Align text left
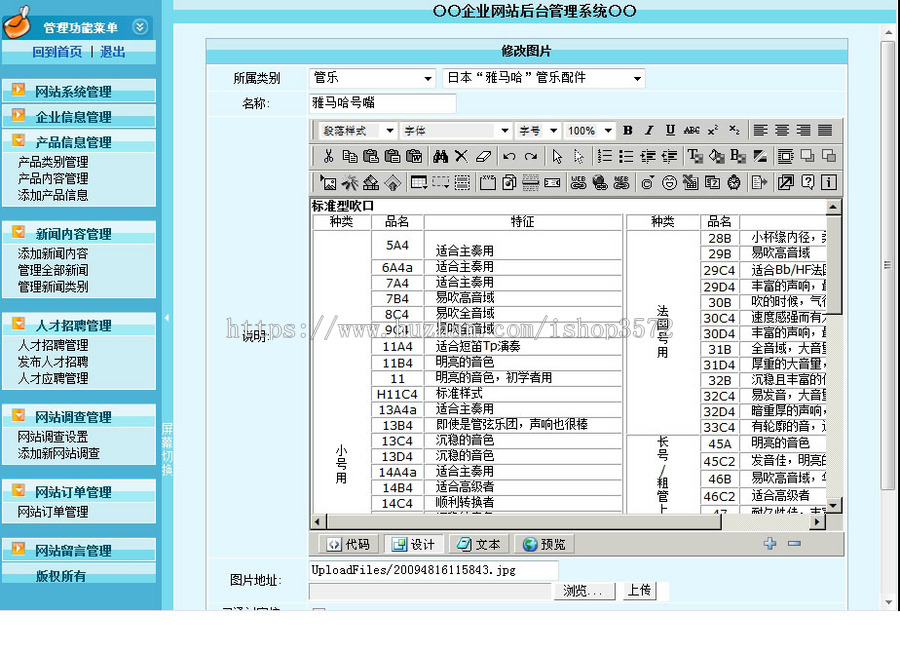Screen dimensions: 900x653 click(761, 130)
